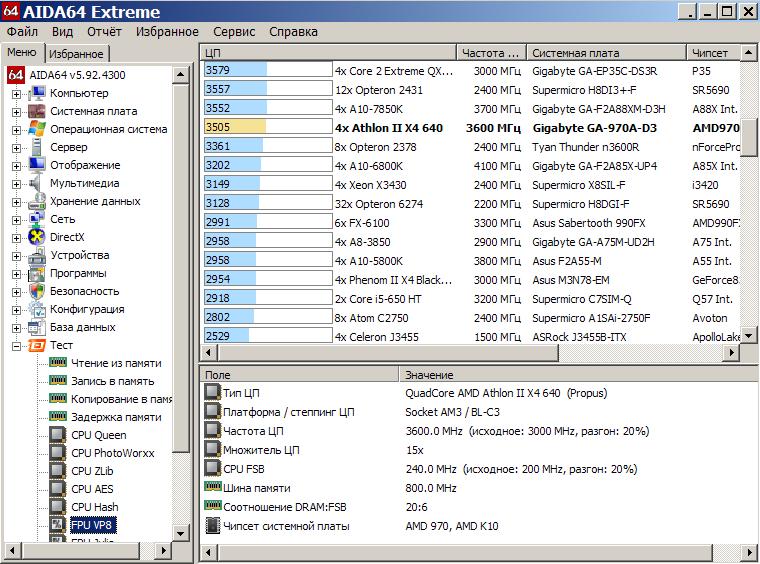The image size is (760, 564).
Task: Click the Хранение данных disk icon
Action: (x=37, y=201)
